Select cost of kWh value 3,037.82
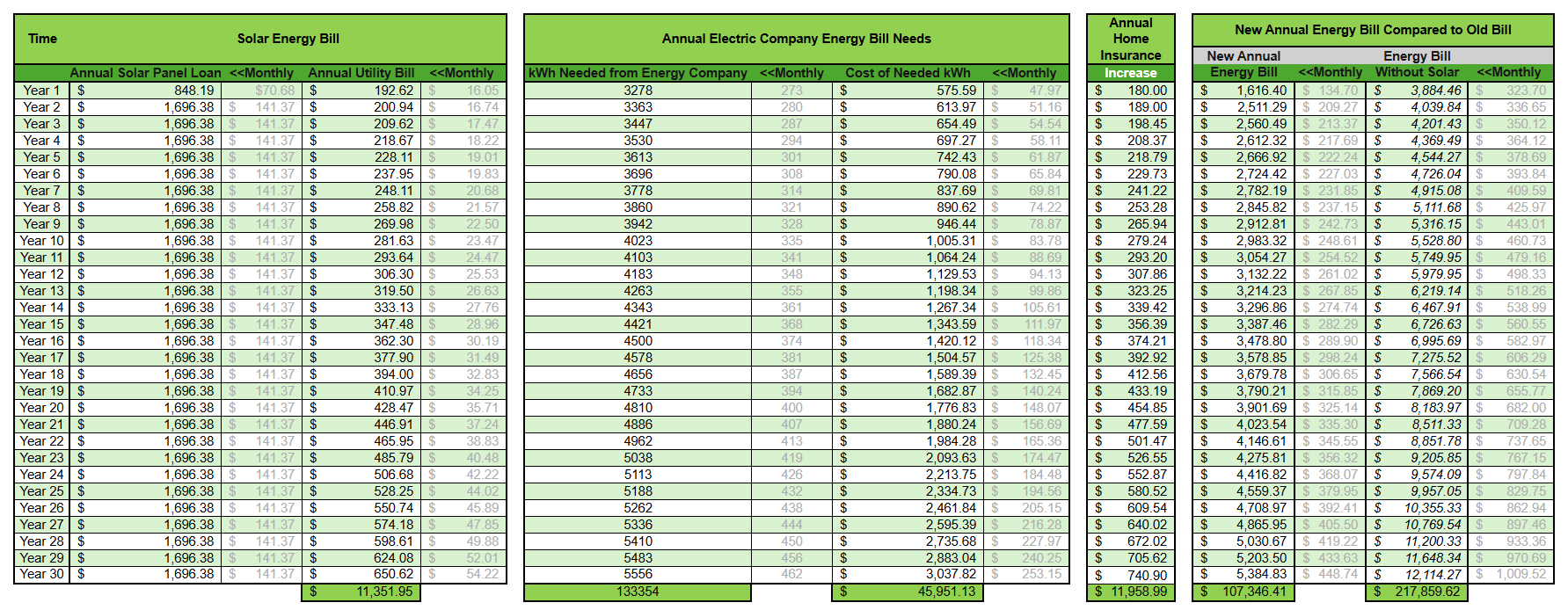 (x=908, y=574)
